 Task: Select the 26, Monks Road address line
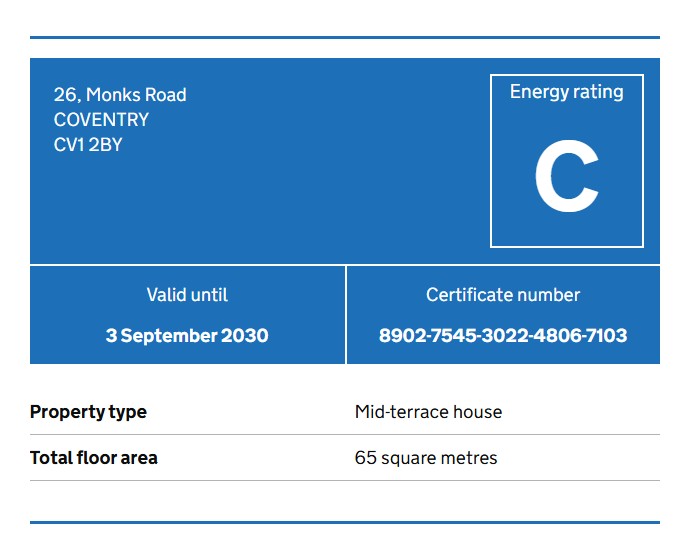point(120,95)
